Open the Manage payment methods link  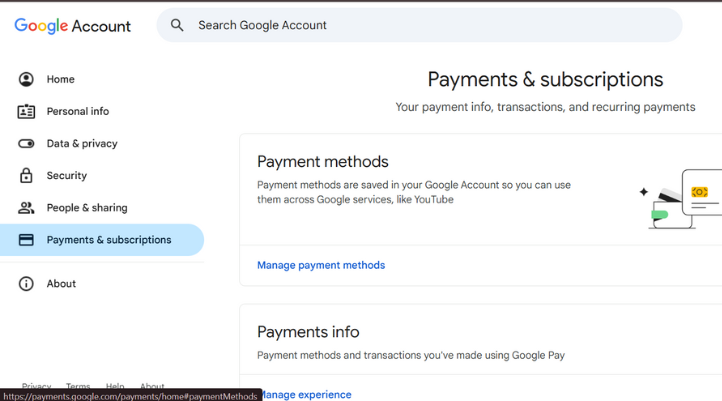[x=321, y=265]
